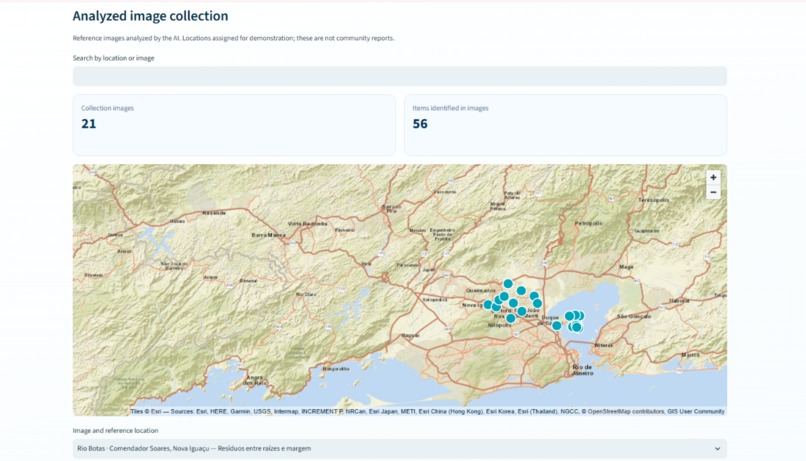Click the 'Search by location or image' label
The height and width of the screenshot is (461, 806).
[114, 58]
